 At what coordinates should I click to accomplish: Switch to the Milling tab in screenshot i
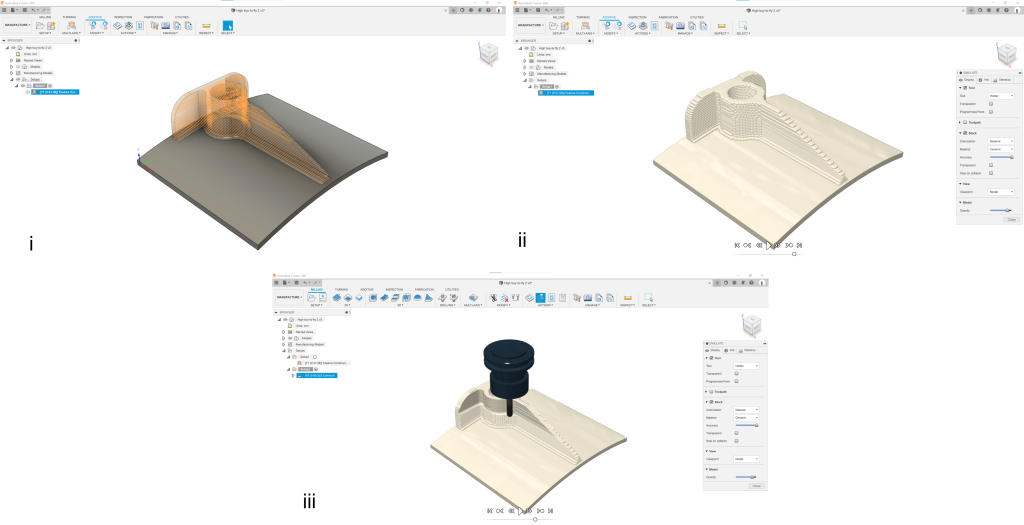(45, 17)
